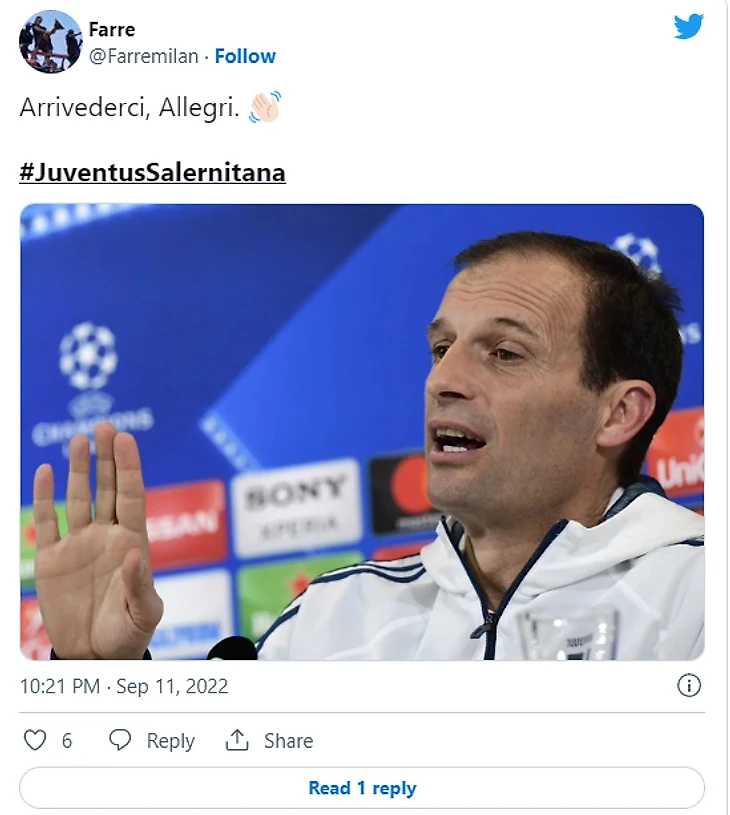This screenshot has width=730, height=815.
Task: Like the tweet with the heart icon
Action: click(x=35, y=740)
